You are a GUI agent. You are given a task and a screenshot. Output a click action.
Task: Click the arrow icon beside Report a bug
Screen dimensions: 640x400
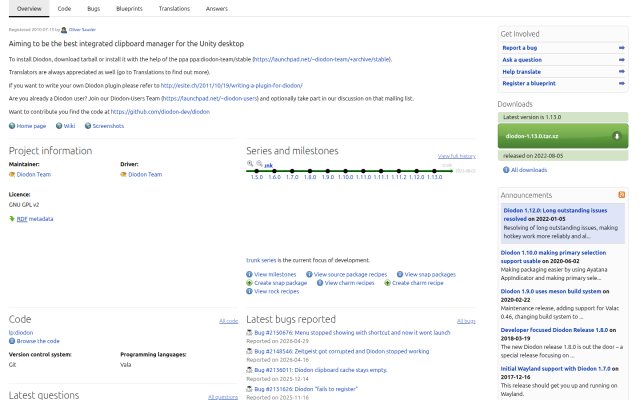[621, 48]
